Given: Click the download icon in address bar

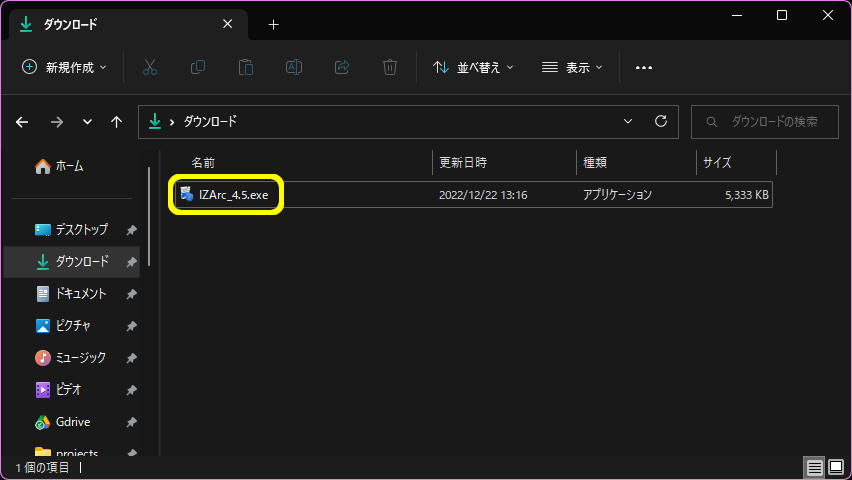Looking at the screenshot, I should click(155, 121).
